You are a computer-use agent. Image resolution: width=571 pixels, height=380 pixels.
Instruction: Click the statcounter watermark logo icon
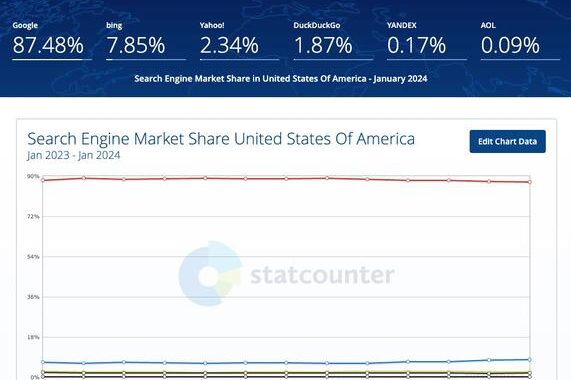click(x=210, y=273)
